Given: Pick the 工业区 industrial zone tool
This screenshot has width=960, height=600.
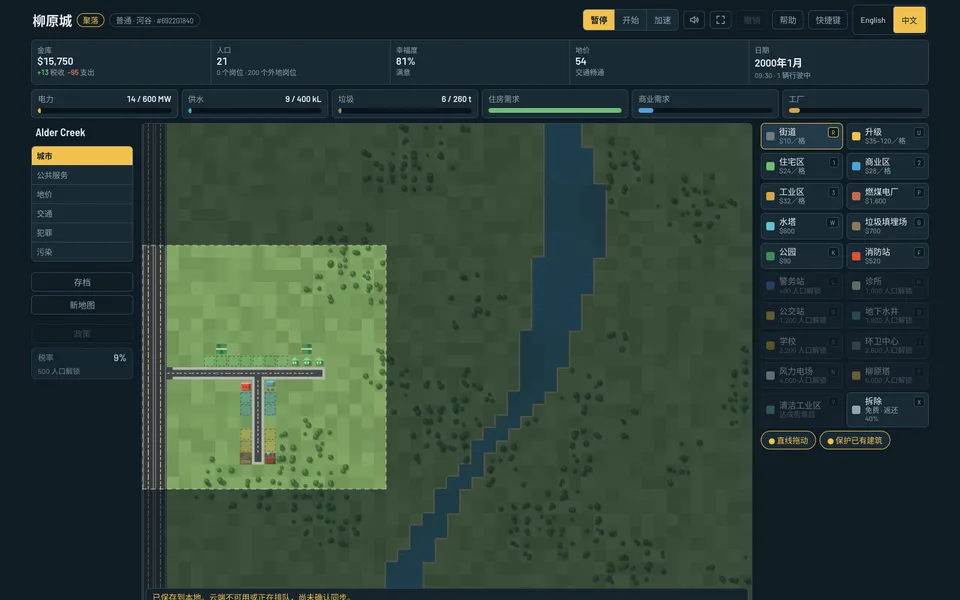Looking at the screenshot, I should tap(801, 196).
